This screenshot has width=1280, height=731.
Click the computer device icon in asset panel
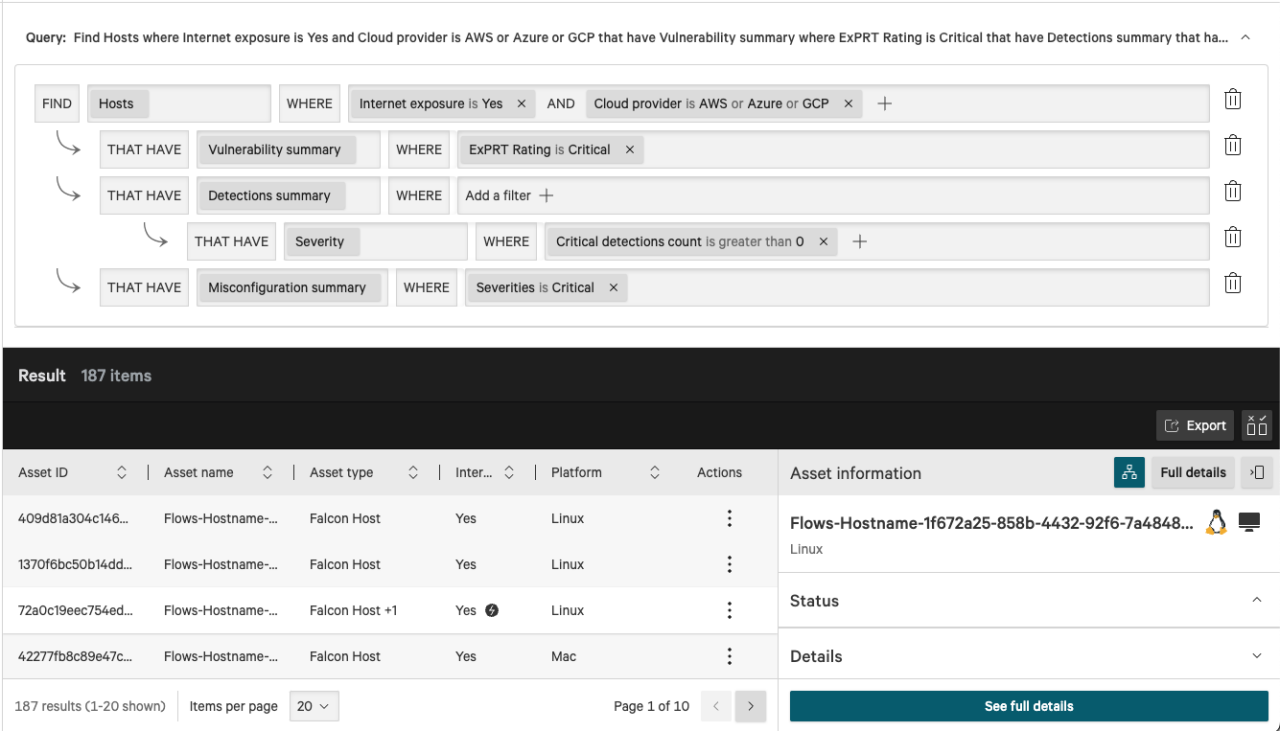click(x=1249, y=522)
